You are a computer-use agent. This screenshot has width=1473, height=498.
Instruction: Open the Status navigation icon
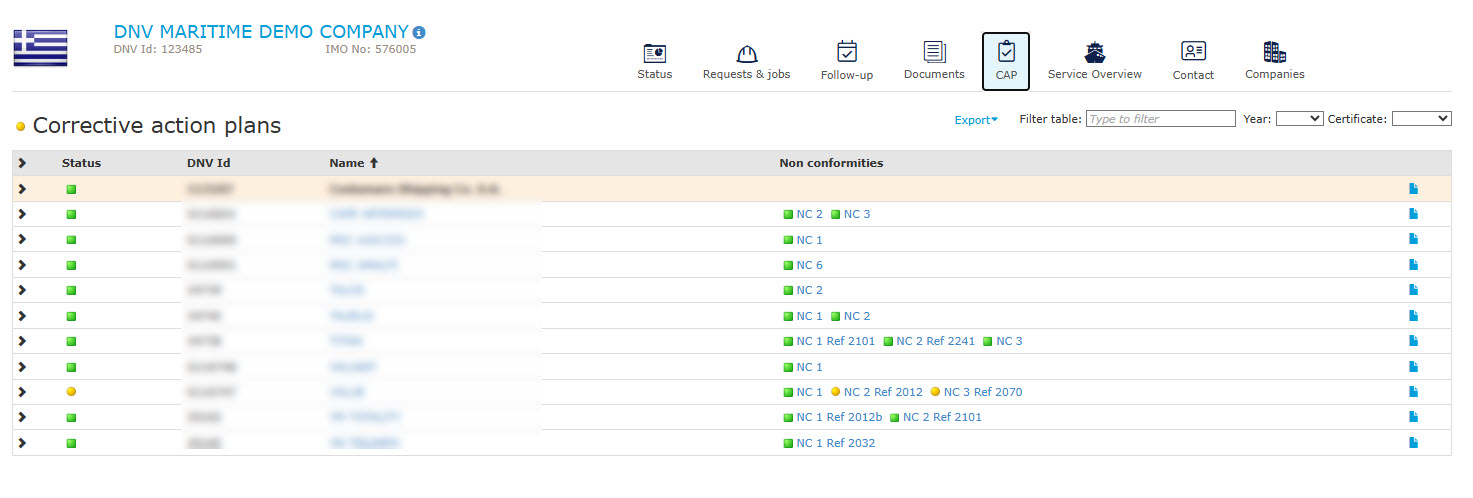[x=655, y=53]
